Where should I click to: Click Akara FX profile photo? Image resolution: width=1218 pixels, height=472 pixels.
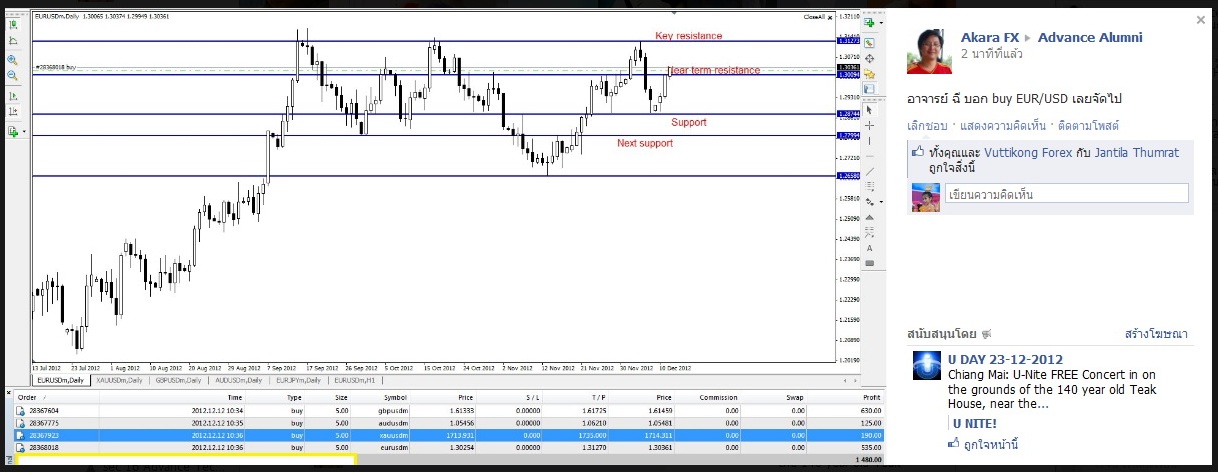click(x=929, y=49)
